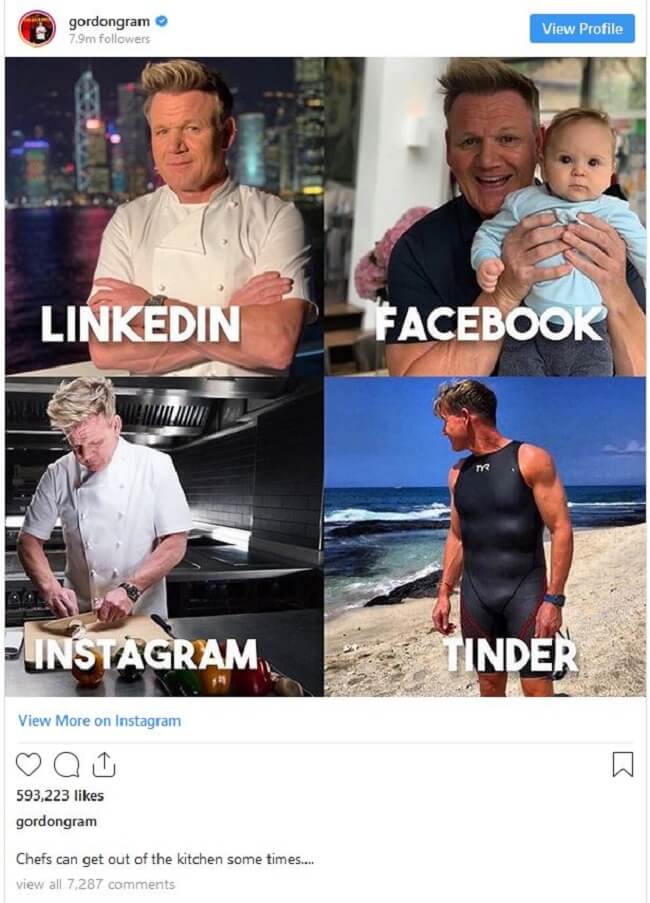This screenshot has width=650, height=903.
Task: Open the 7.9m followers text
Action: point(109,39)
